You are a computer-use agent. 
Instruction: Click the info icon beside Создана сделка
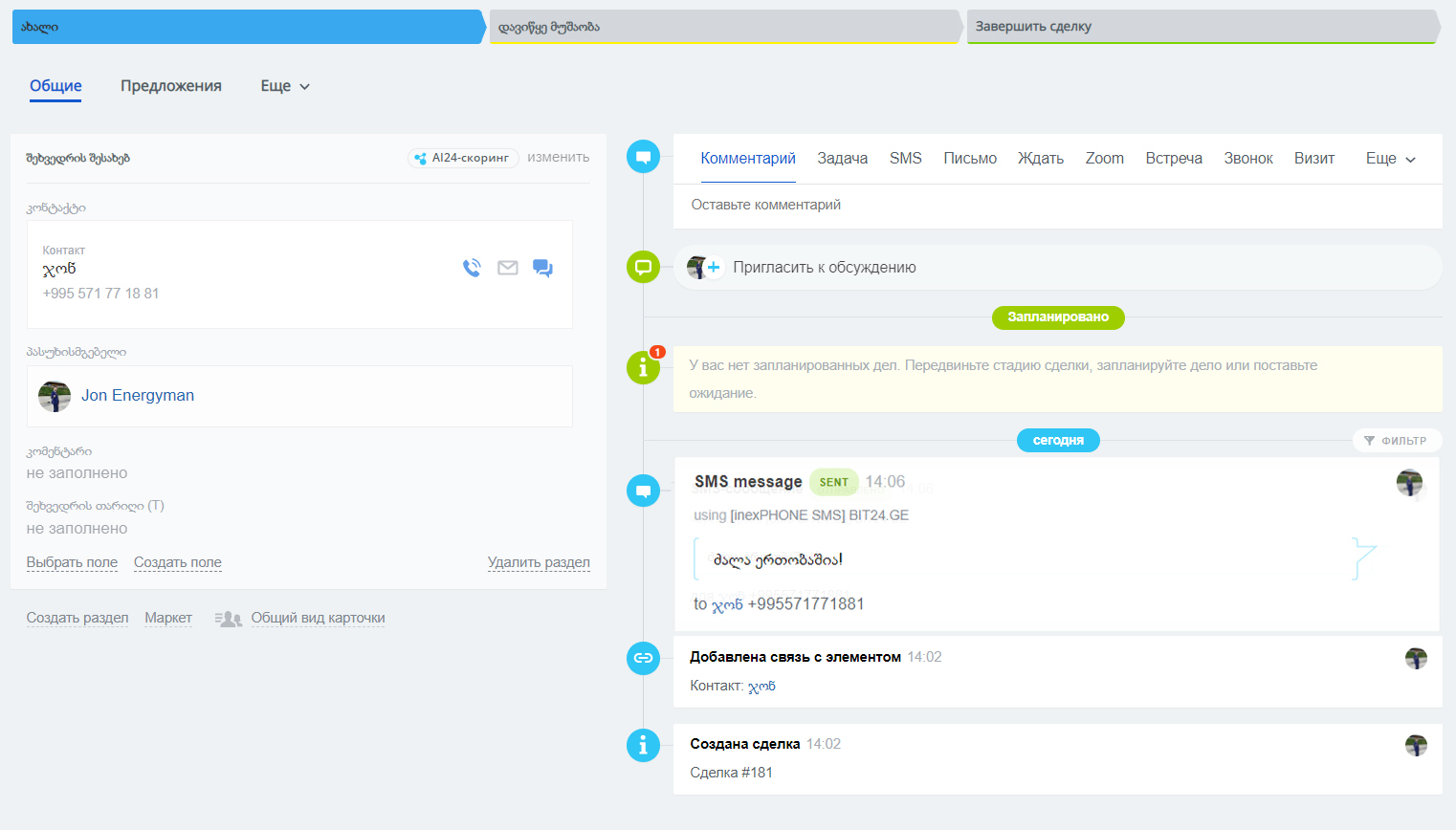tap(643, 745)
